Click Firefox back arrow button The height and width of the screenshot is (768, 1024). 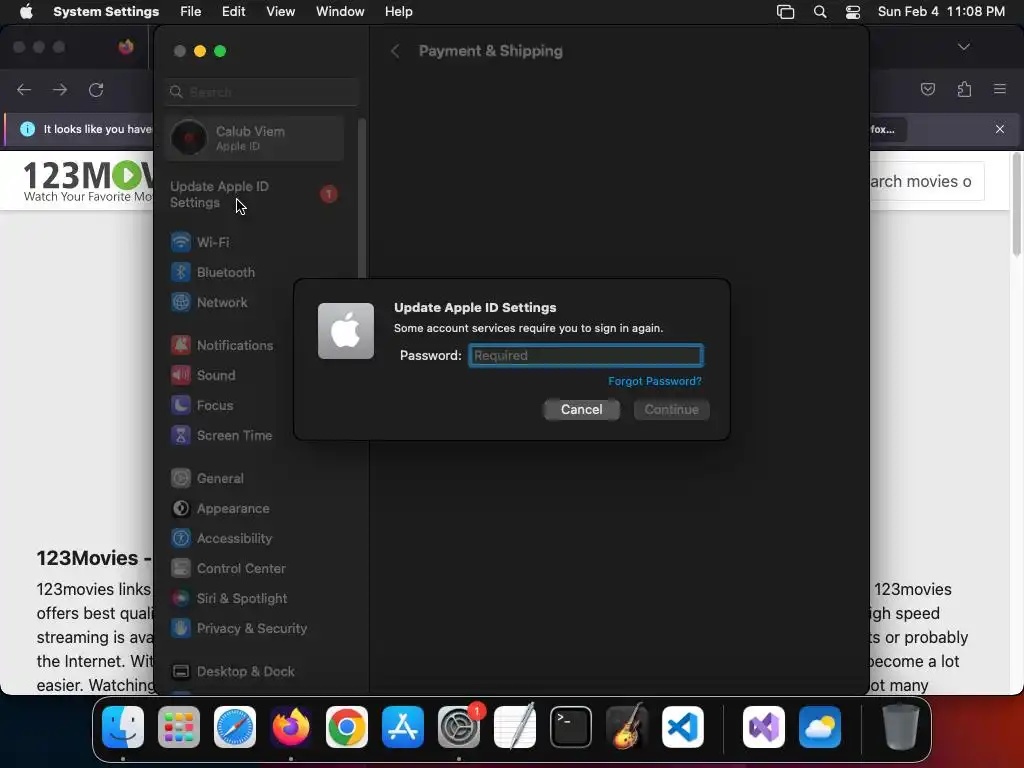tap(24, 89)
